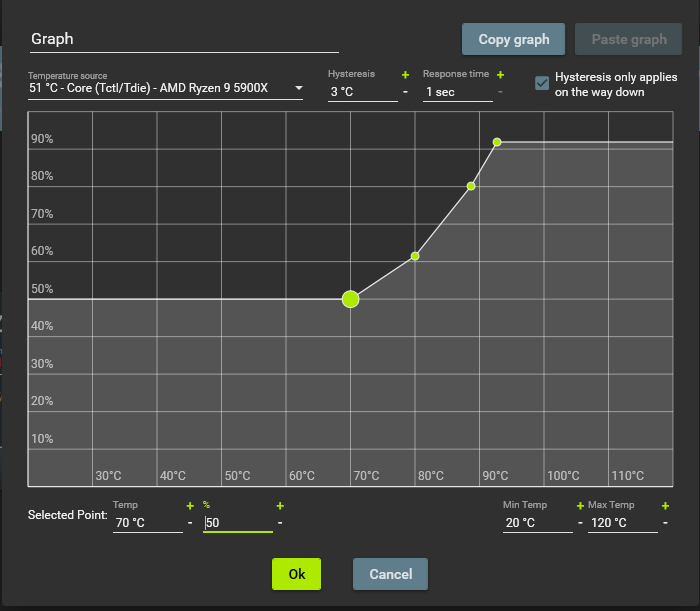Click the Copy graph button
The image size is (700, 611).
click(x=513, y=39)
